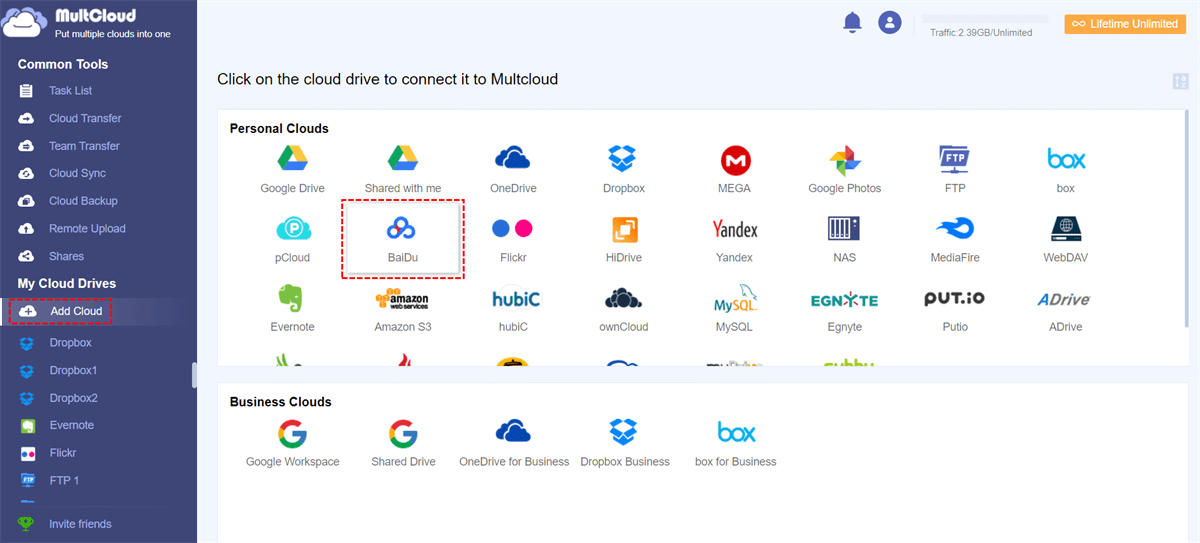Connect MediaFire cloud

tap(955, 238)
